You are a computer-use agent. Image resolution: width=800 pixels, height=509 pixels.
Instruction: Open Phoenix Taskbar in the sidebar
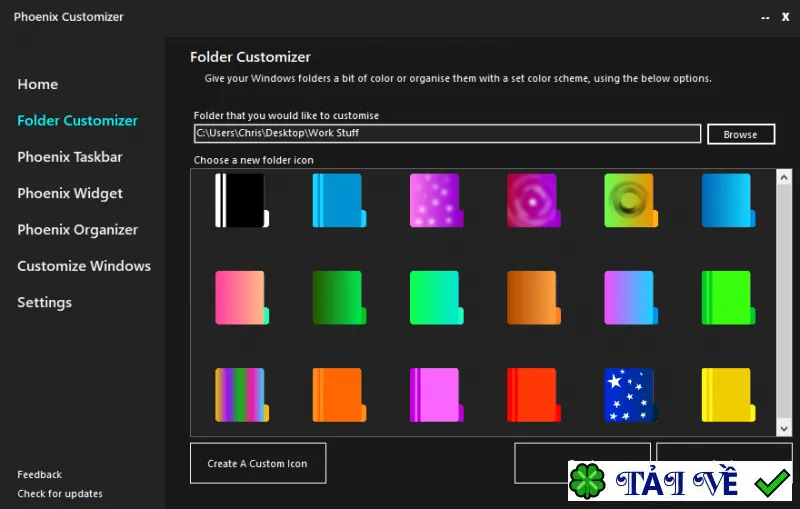coord(70,157)
